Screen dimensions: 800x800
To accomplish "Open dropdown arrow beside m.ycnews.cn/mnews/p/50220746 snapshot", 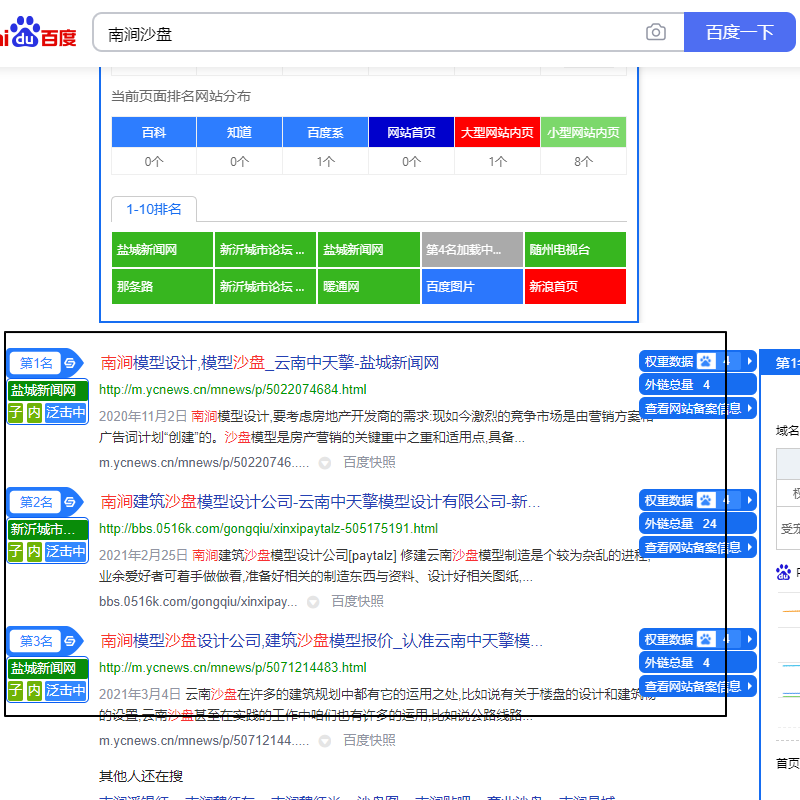I will point(324,463).
